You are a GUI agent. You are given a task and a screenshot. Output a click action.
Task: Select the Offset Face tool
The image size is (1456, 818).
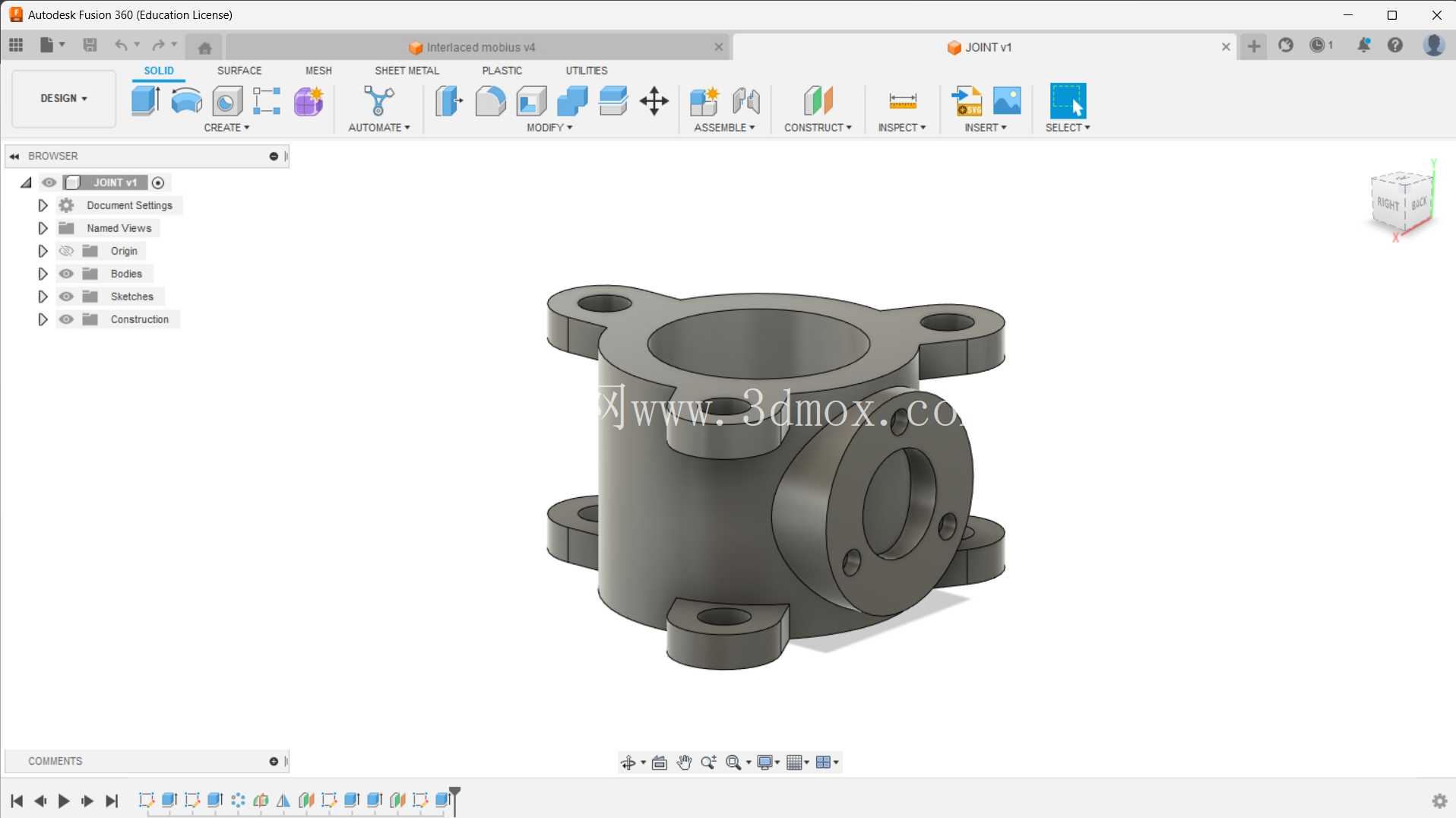[x=612, y=100]
